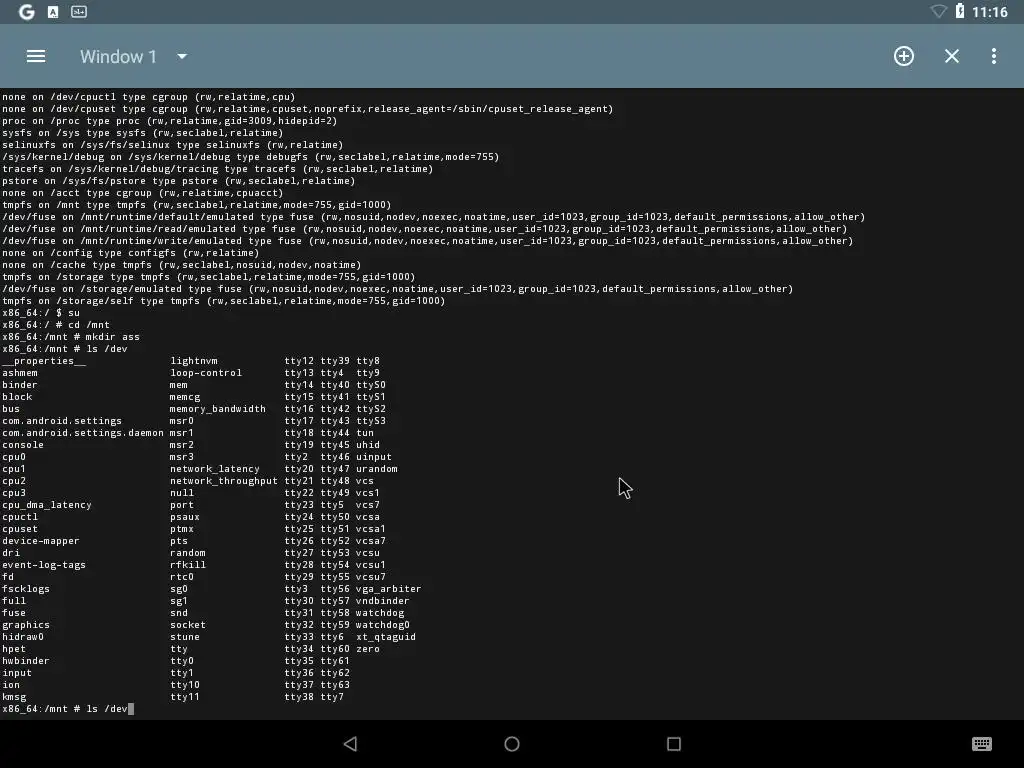Click 'vga_arbiter' entry in listing
Image resolution: width=1024 pixels, height=768 pixels.
tap(389, 589)
